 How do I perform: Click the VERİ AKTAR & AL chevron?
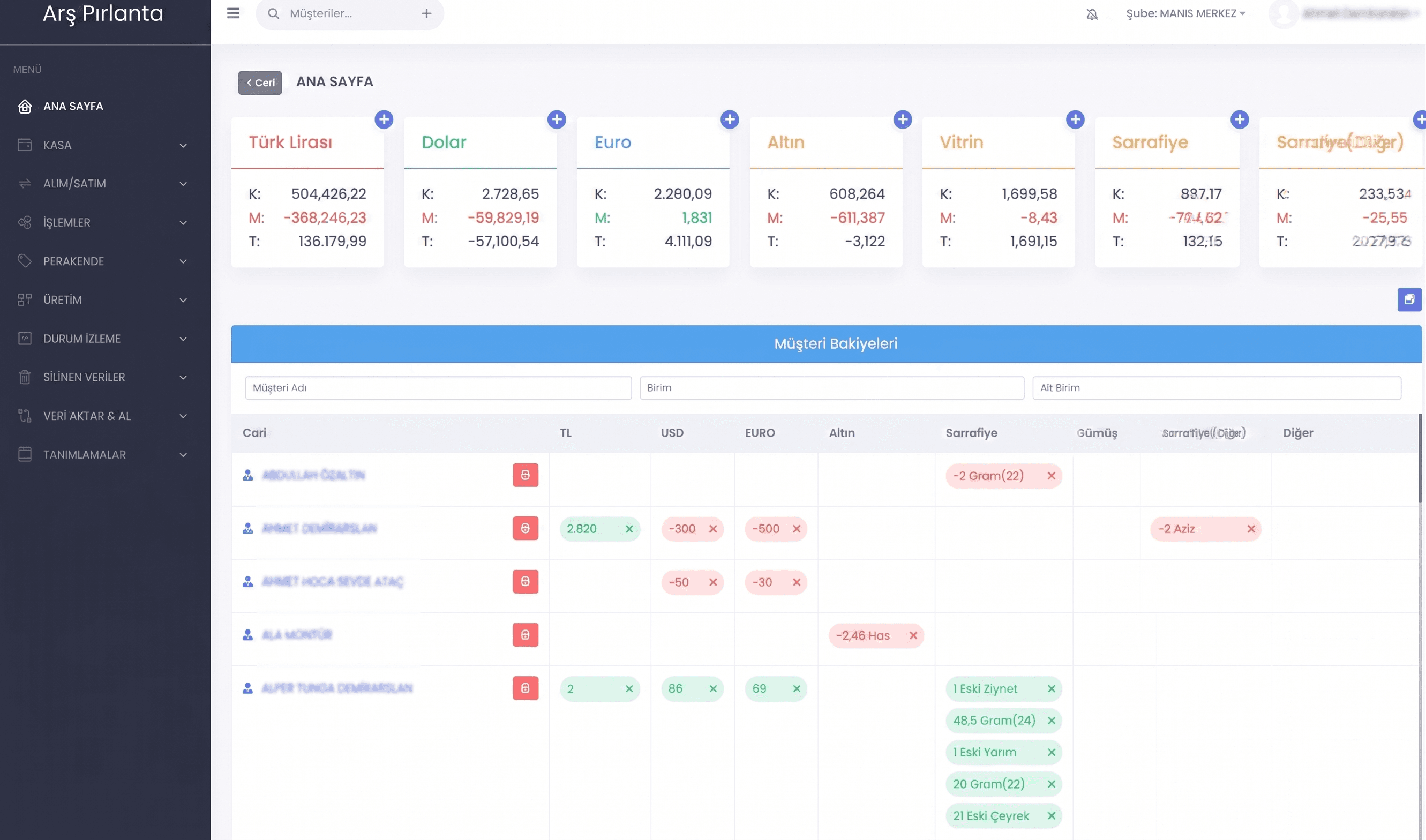pyautogui.click(x=183, y=416)
